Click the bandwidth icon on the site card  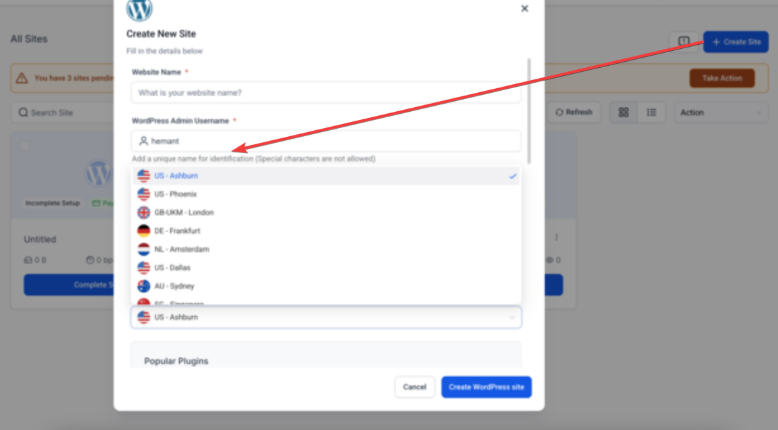coord(90,260)
